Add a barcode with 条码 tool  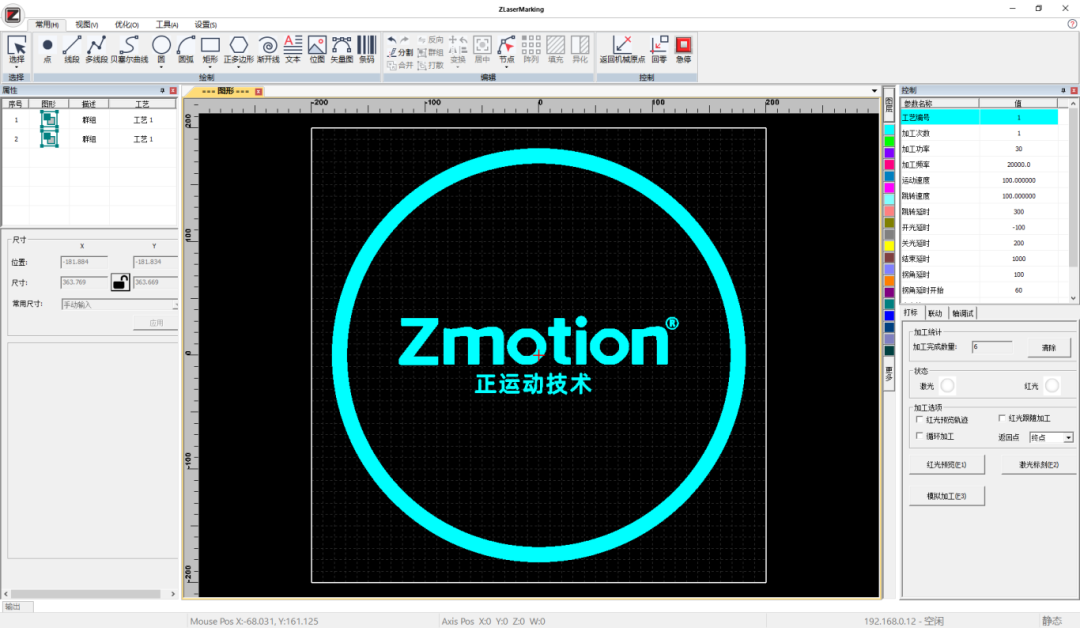pos(366,48)
